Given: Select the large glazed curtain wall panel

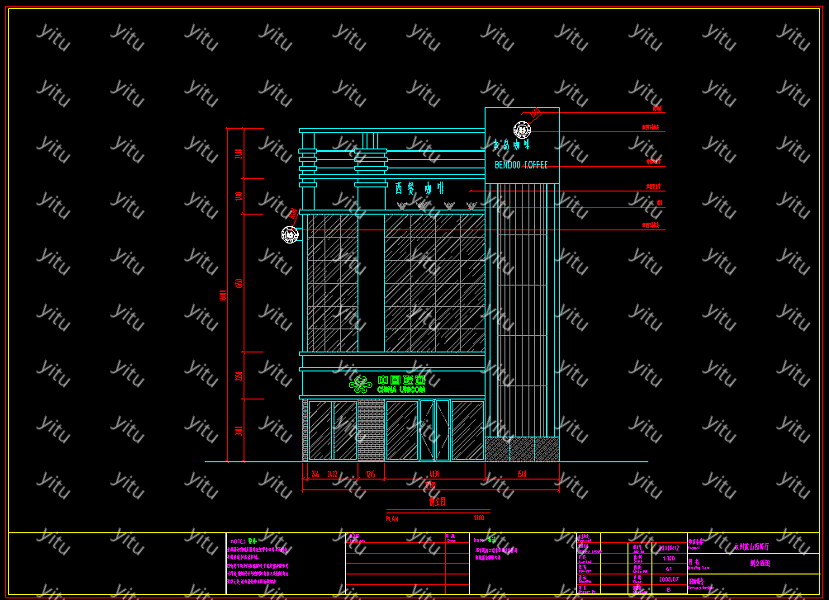Looking at the screenshot, I should pos(435,282).
